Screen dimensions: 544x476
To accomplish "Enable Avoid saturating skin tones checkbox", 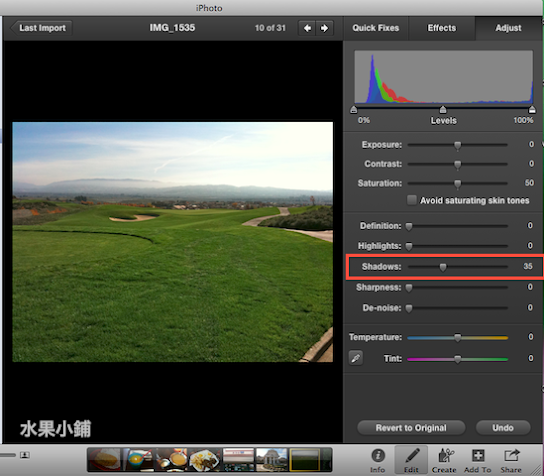I will click(x=411, y=200).
